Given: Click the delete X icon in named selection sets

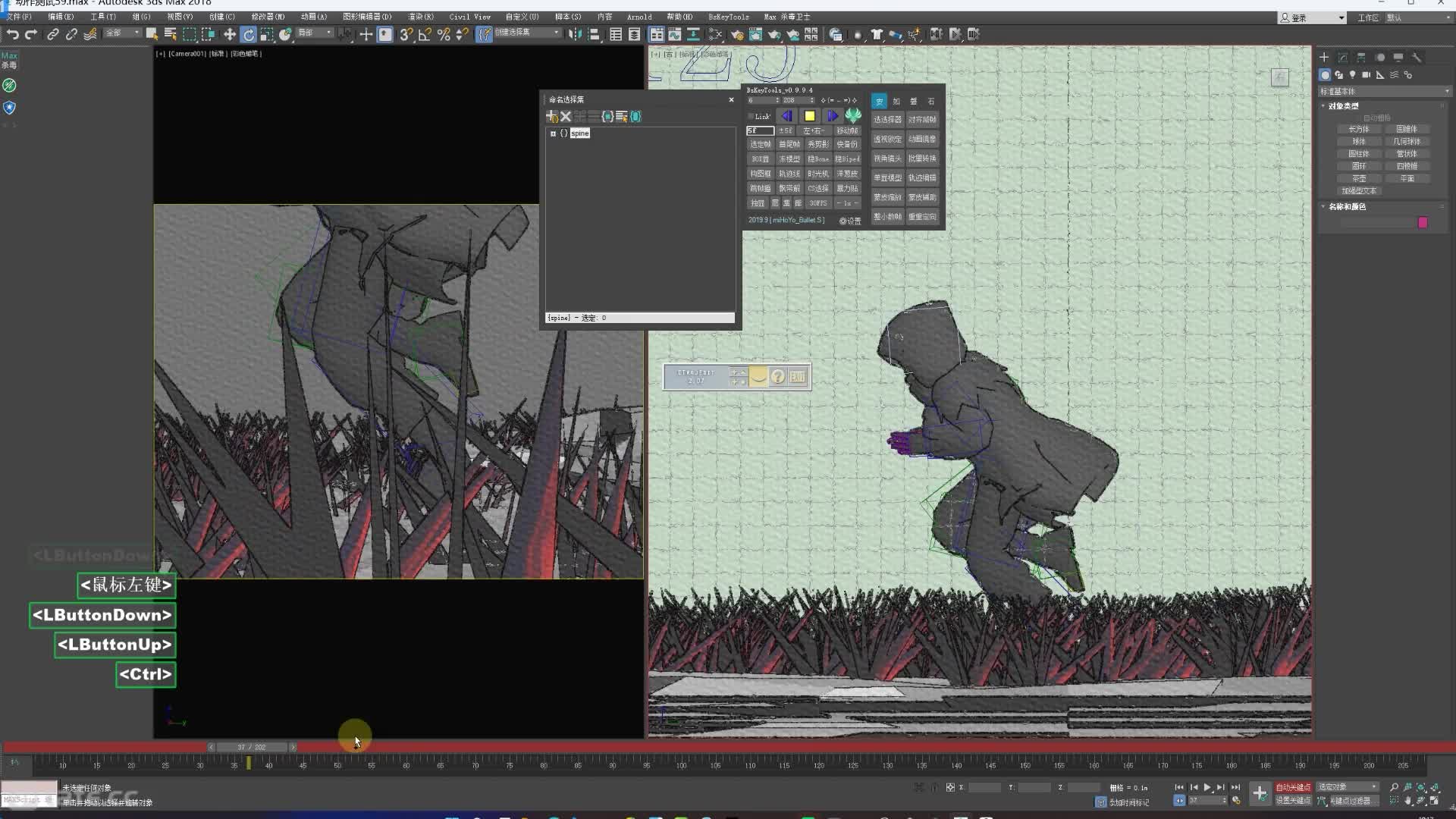Looking at the screenshot, I should tap(566, 116).
